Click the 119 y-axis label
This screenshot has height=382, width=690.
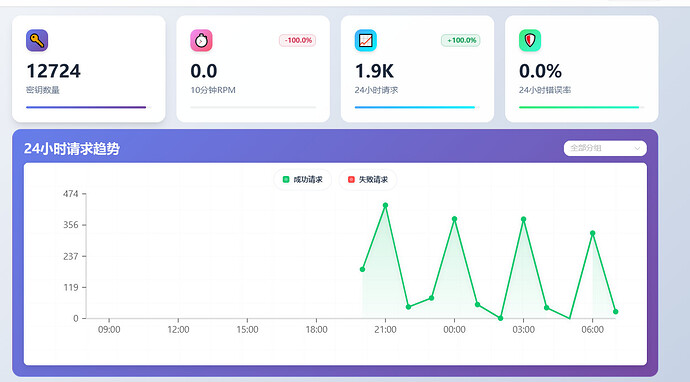[71, 287]
